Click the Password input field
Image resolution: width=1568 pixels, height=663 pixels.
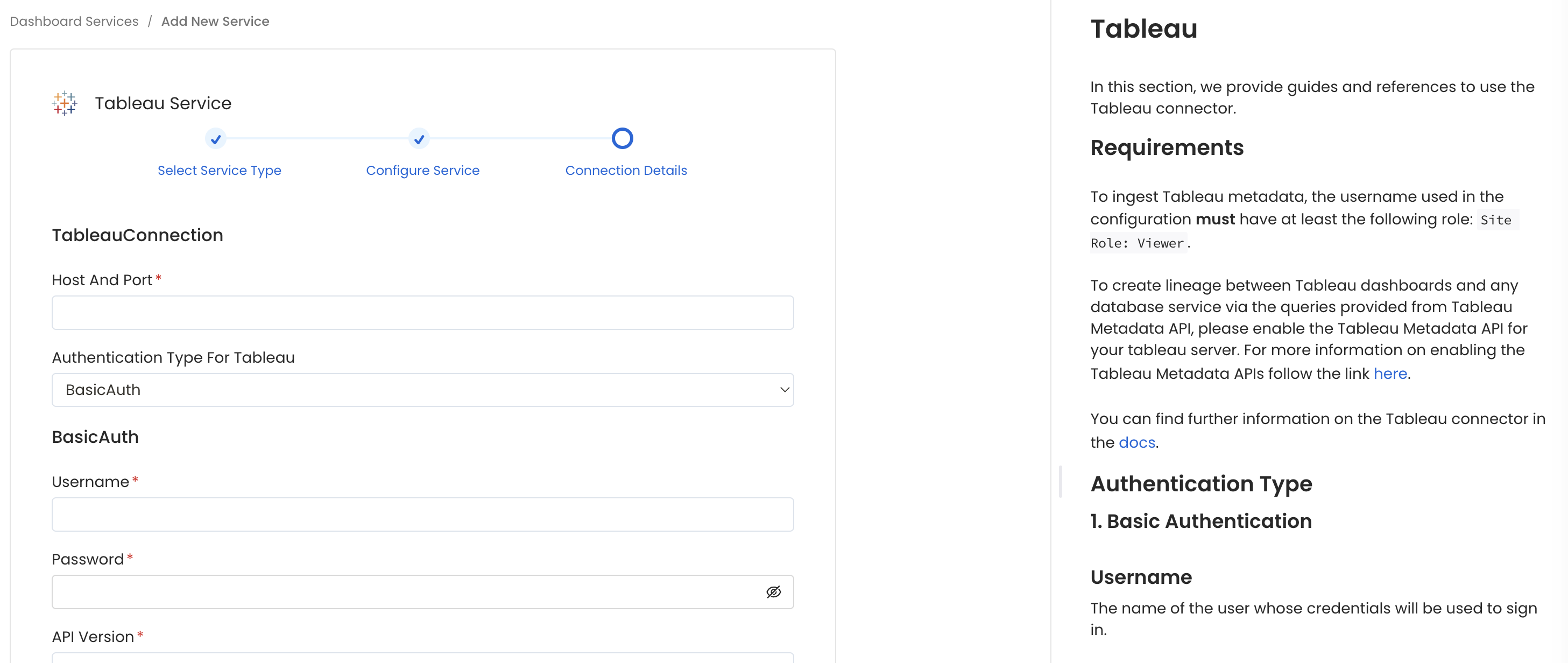point(402,591)
